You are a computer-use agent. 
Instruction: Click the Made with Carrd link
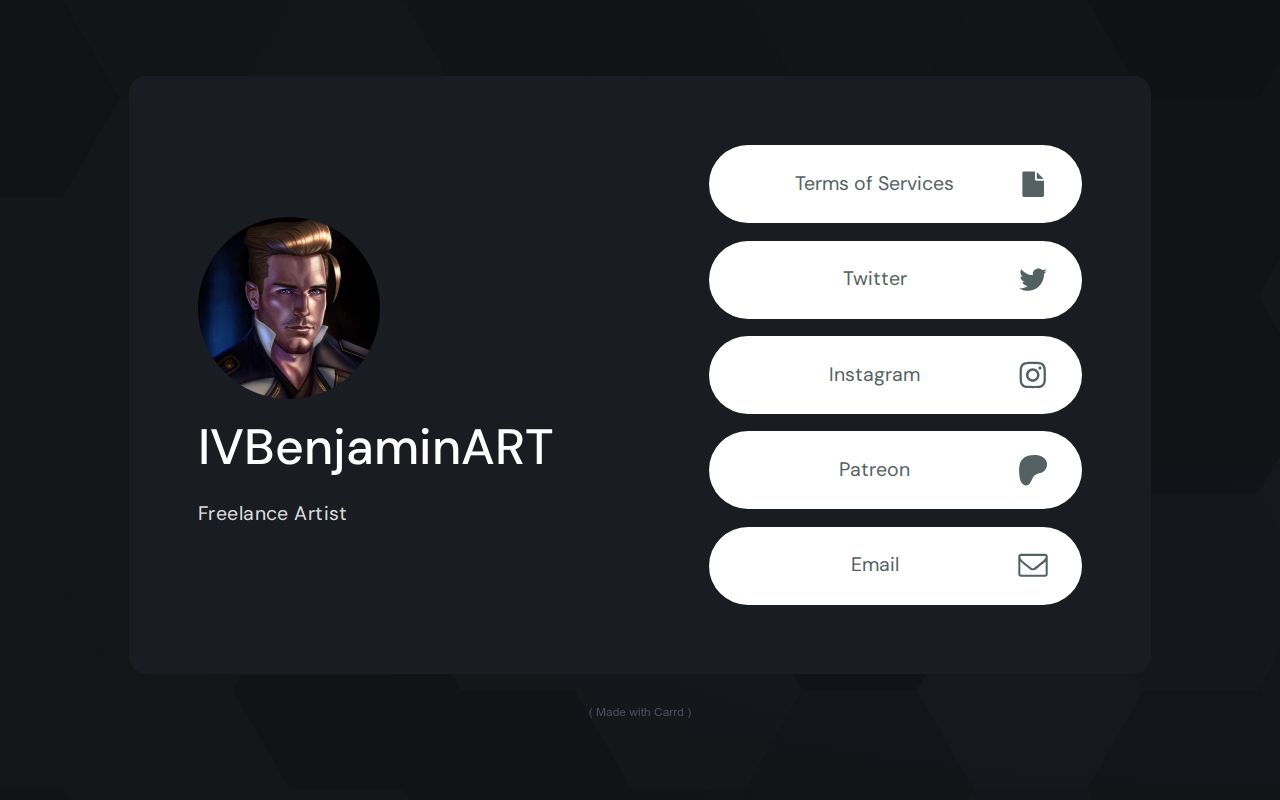pos(639,712)
